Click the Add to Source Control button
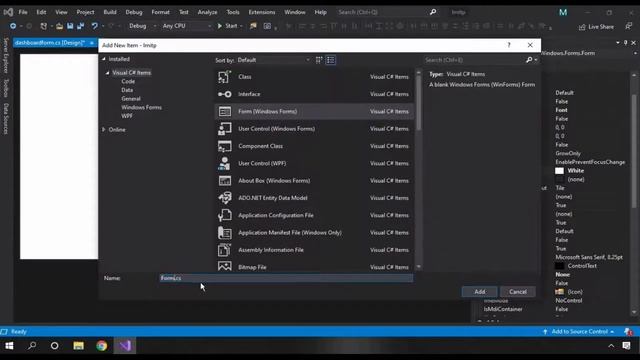The height and width of the screenshot is (360, 640). click(x=579, y=331)
